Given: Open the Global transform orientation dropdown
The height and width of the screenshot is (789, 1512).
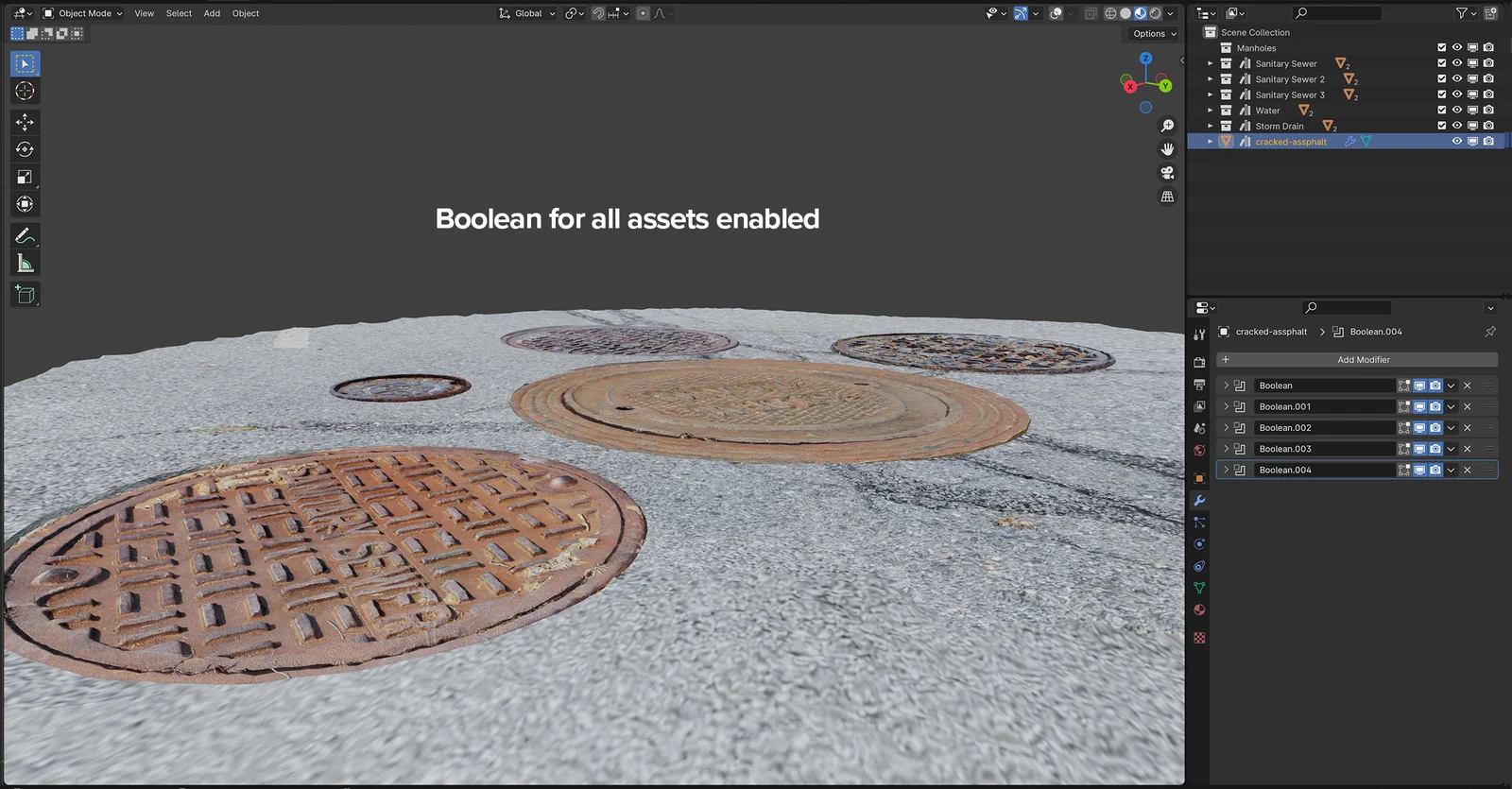Looking at the screenshot, I should click(x=527, y=13).
